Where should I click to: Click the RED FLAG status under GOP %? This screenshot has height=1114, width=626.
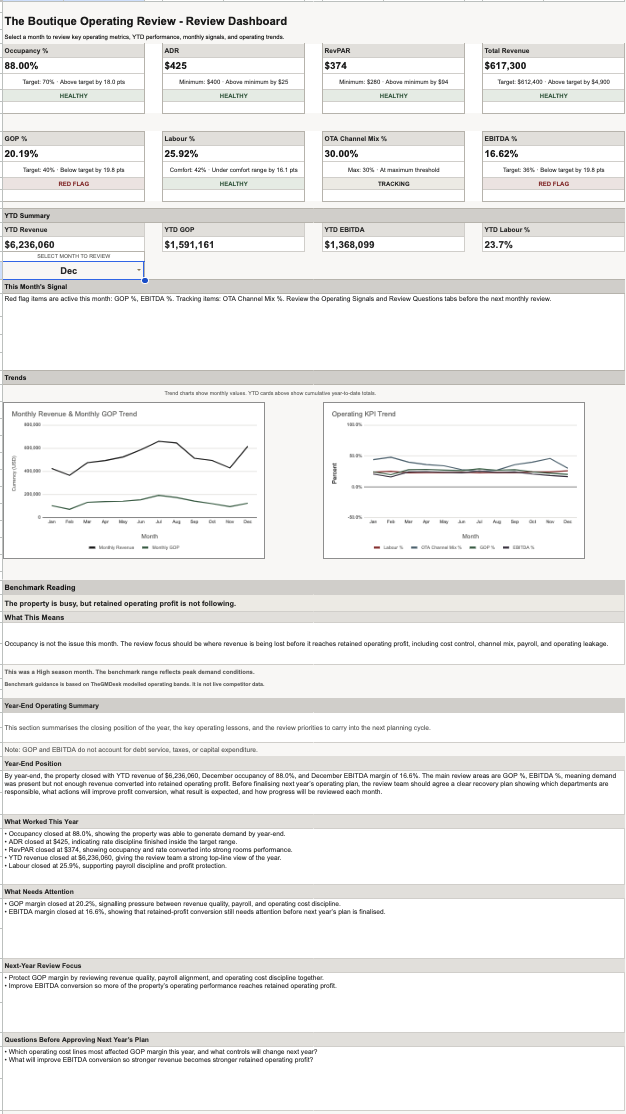pos(74,183)
